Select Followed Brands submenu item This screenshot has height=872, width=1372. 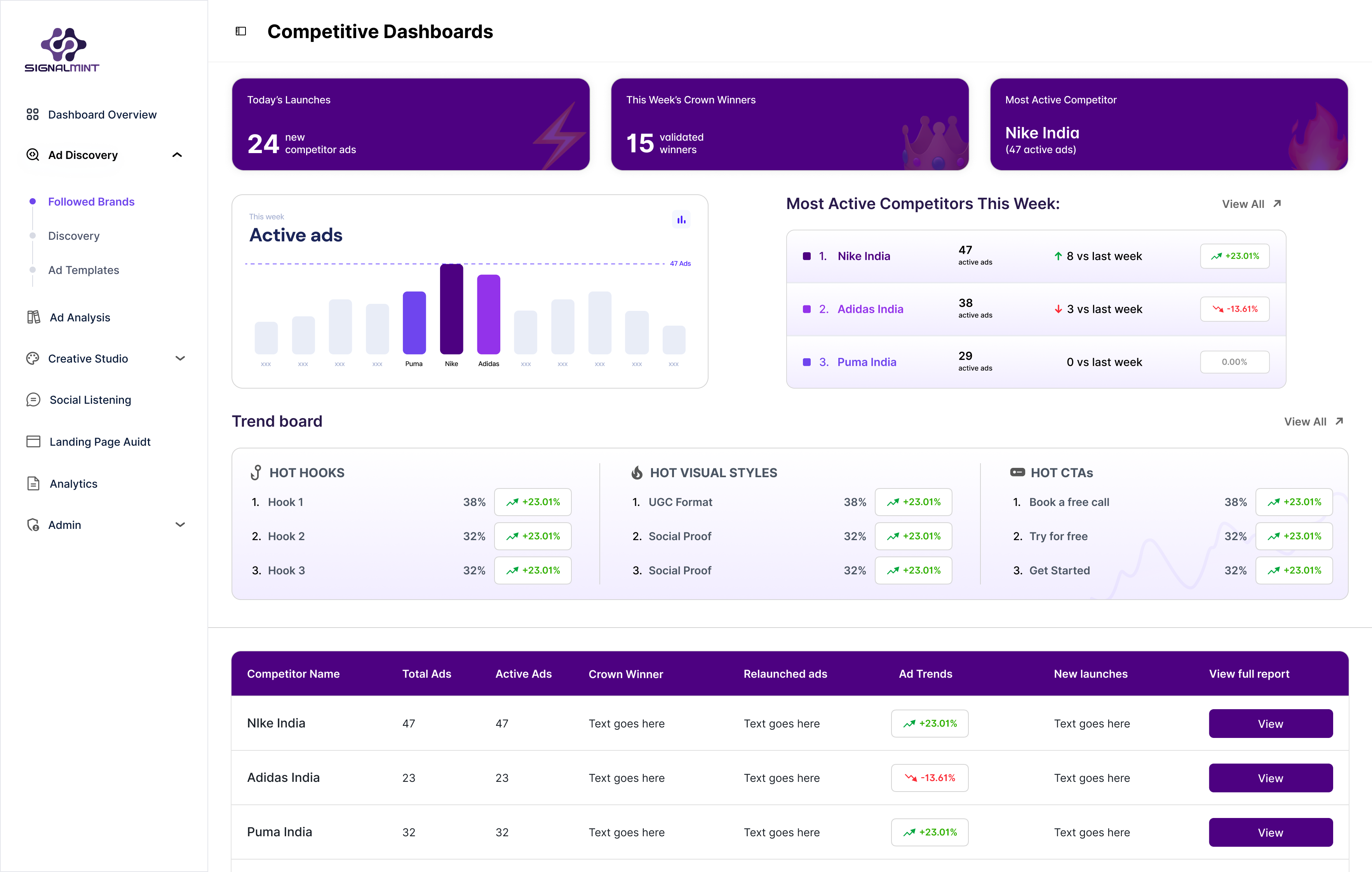(x=91, y=202)
